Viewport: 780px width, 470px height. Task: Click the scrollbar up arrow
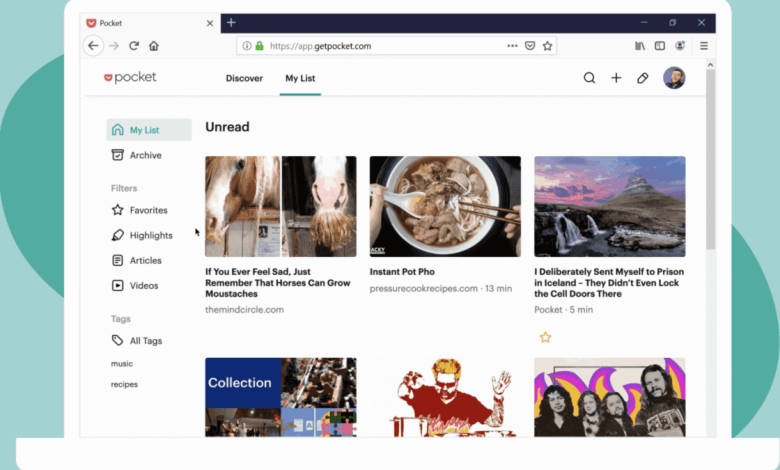click(x=710, y=65)
